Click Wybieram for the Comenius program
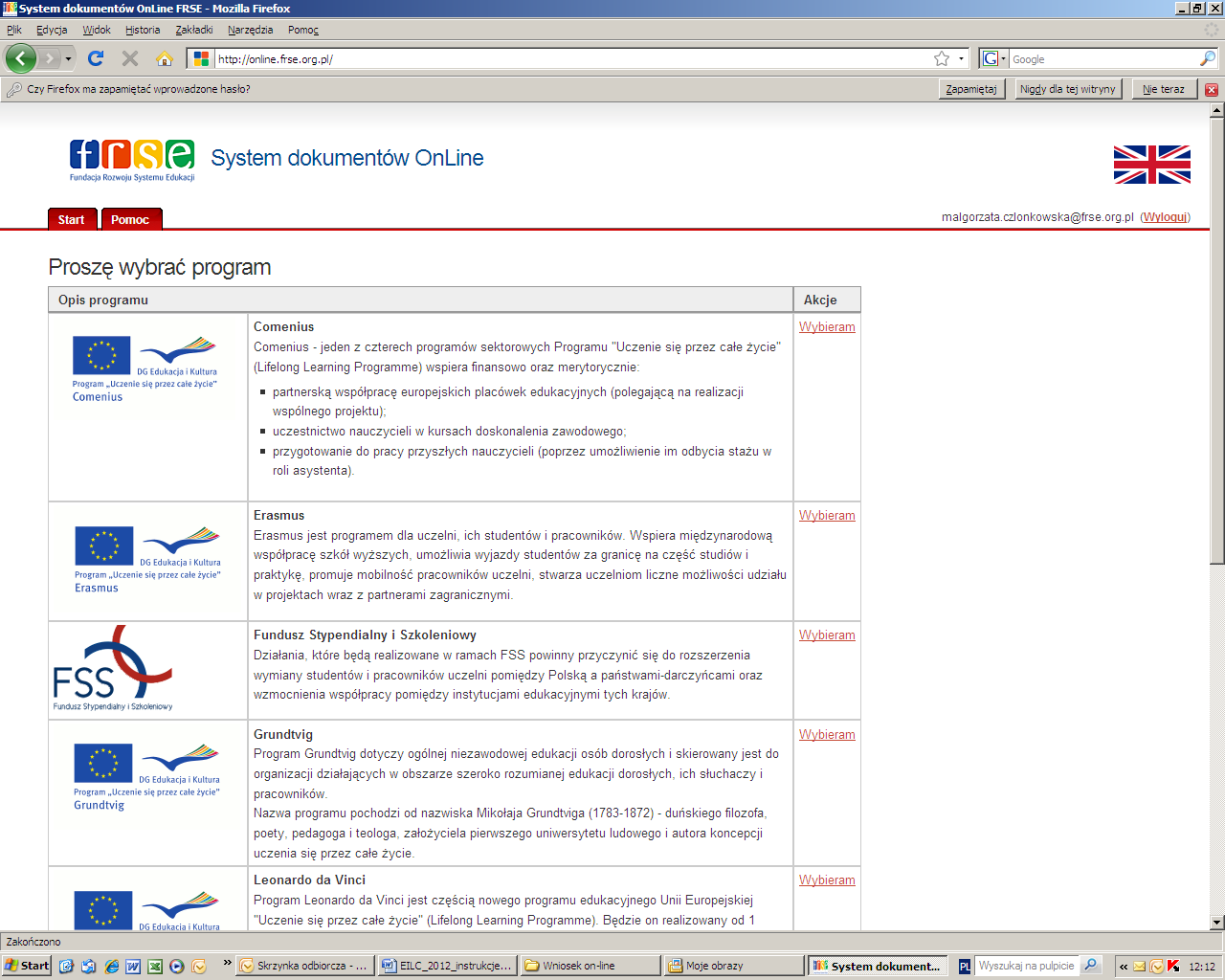 pyautogui.click(x=827, y=326)
